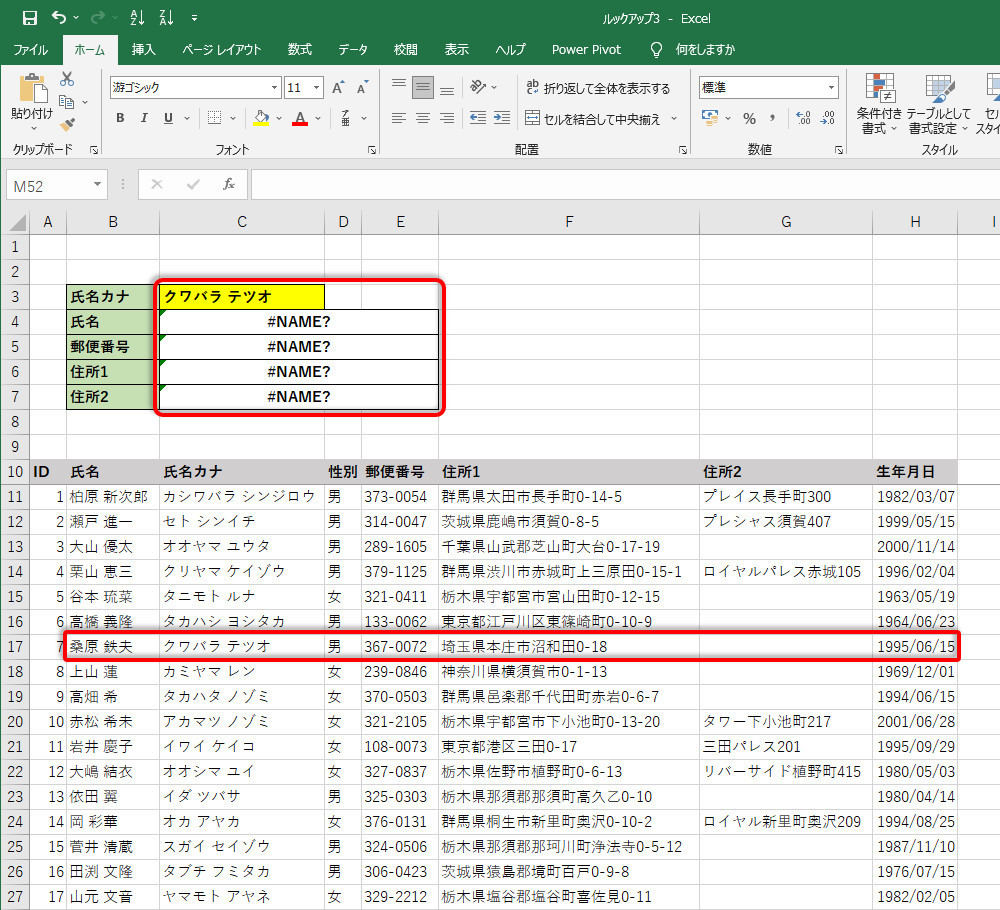Activate the Format Painter brush
Viewport: 1000px width, 910px height.
[x=67, y=124]
